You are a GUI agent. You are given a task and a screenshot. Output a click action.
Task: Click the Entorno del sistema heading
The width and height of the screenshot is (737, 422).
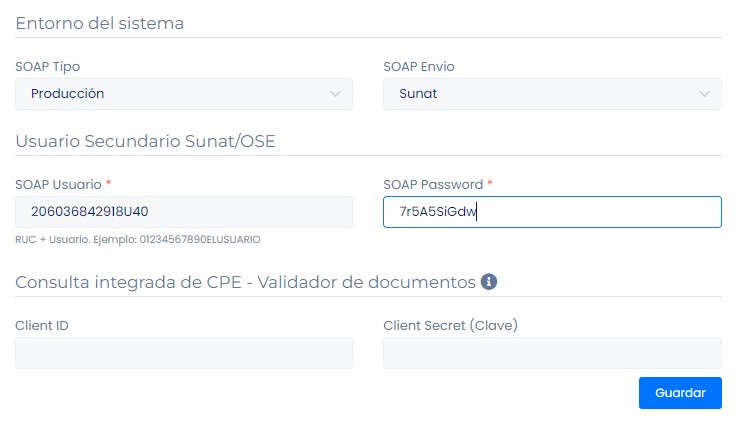tap(100, 23)
